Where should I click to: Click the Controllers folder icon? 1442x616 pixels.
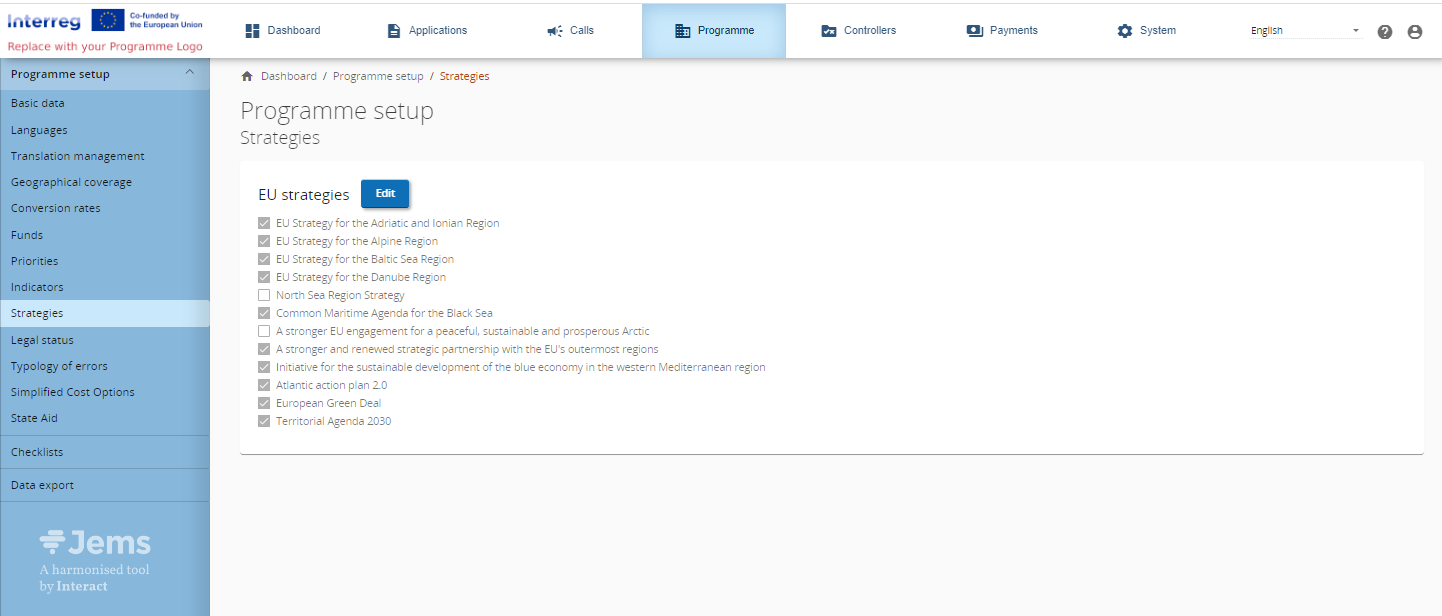[828, 31]
